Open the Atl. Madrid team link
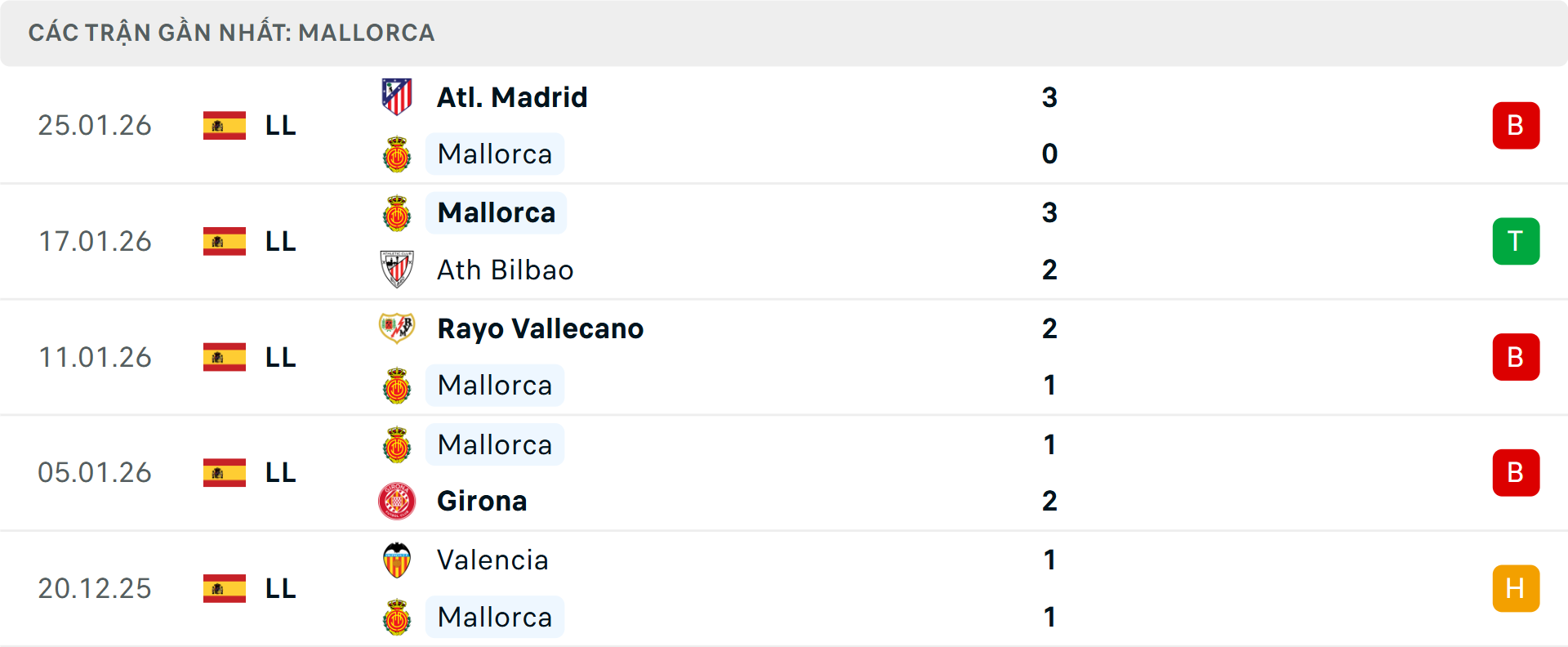The width and height of the screenshot is (1568, 647). pyautogui.click(x=512, y=97)
